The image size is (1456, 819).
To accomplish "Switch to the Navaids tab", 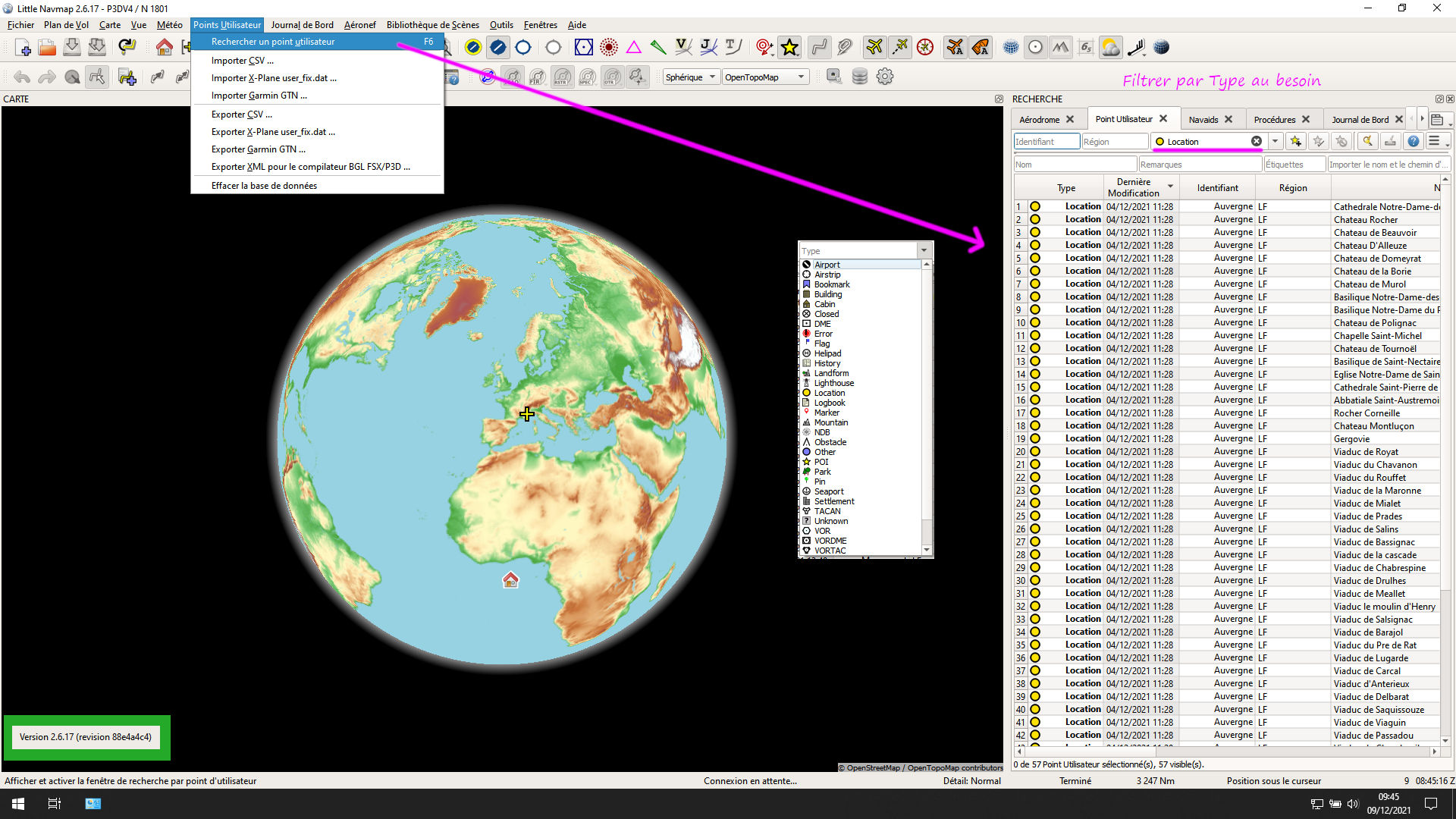I will pyautogui.click(x=1203, y=120).
